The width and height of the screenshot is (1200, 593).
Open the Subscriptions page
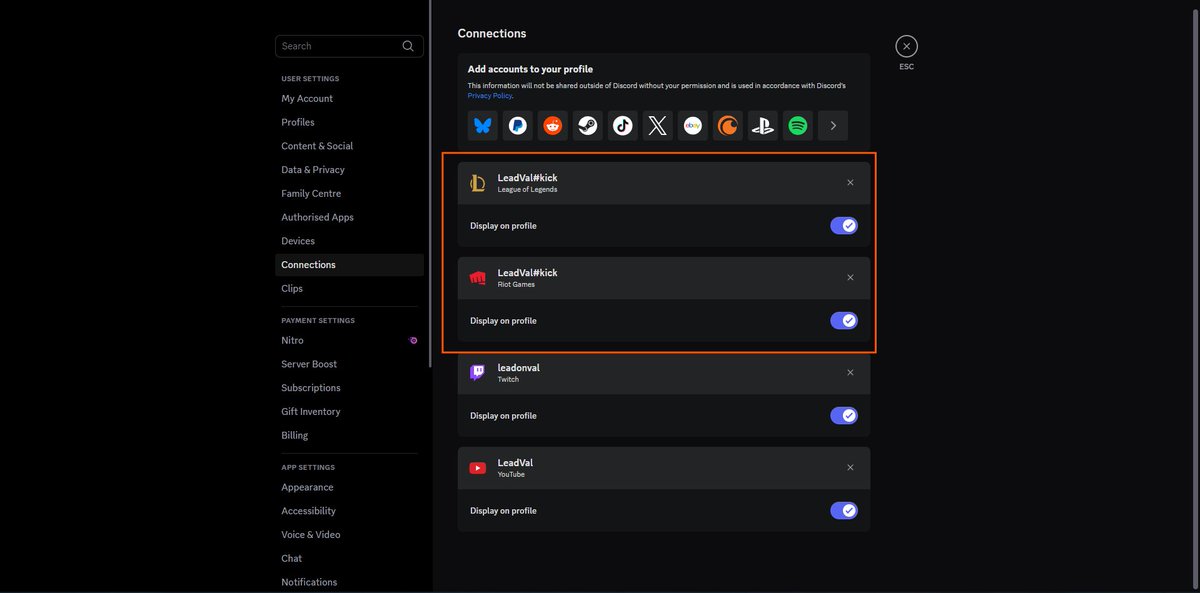(x=349, y=388)
